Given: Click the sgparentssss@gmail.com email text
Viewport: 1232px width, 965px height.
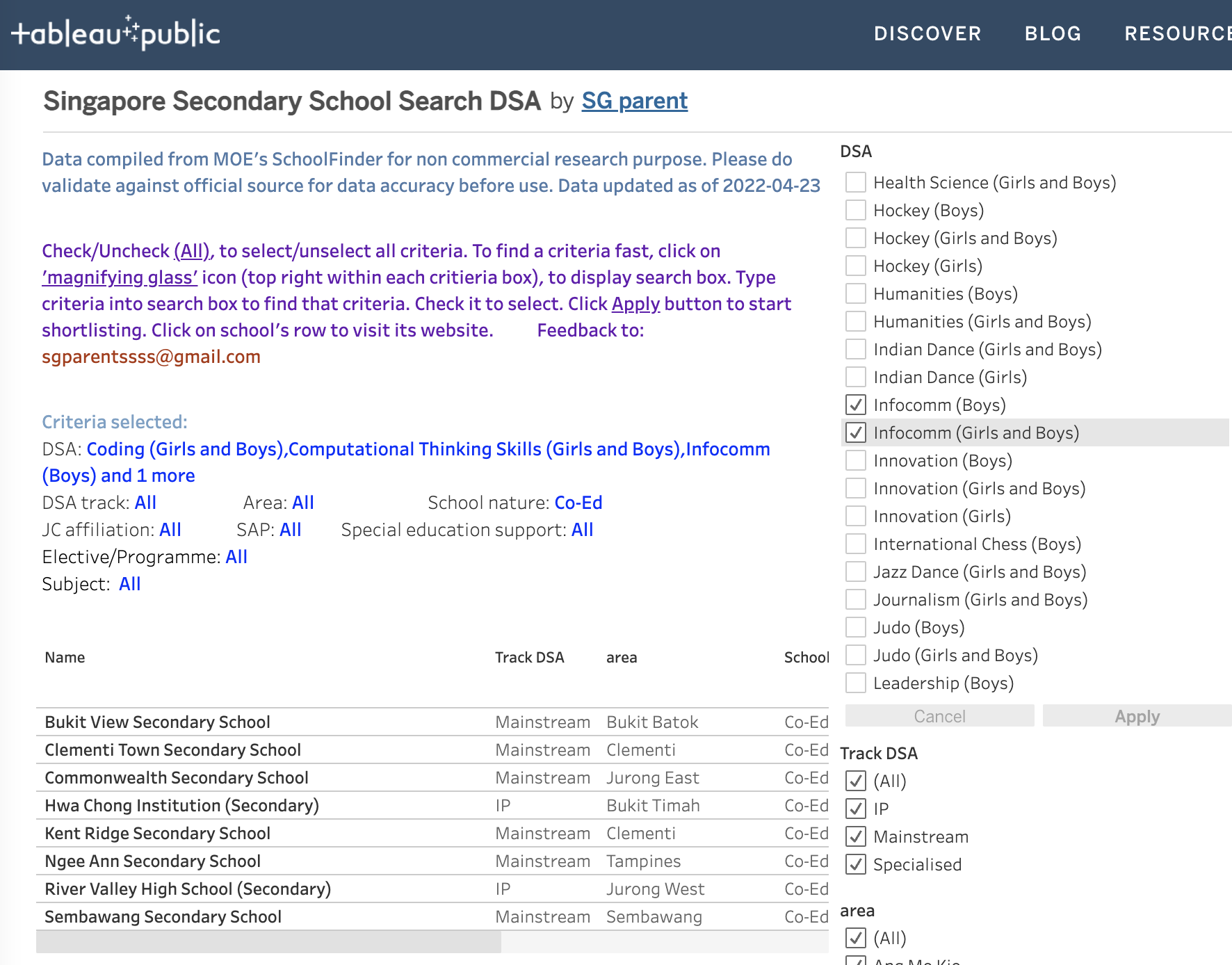Looking at the screenshot, I should click(151, 357).
